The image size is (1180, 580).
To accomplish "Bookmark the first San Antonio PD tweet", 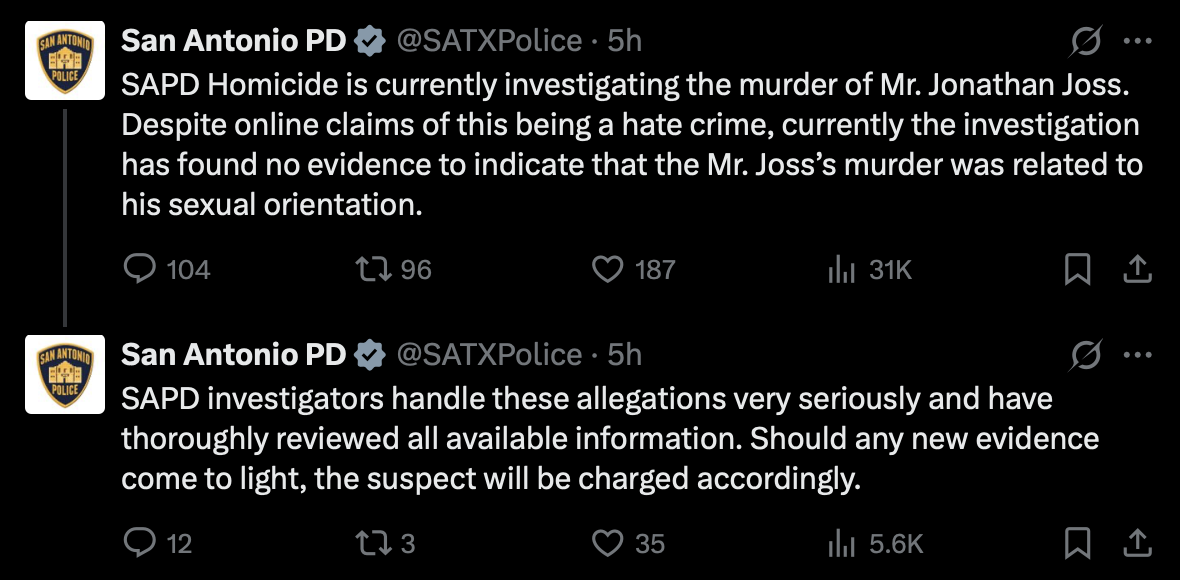I will 1077,269.
